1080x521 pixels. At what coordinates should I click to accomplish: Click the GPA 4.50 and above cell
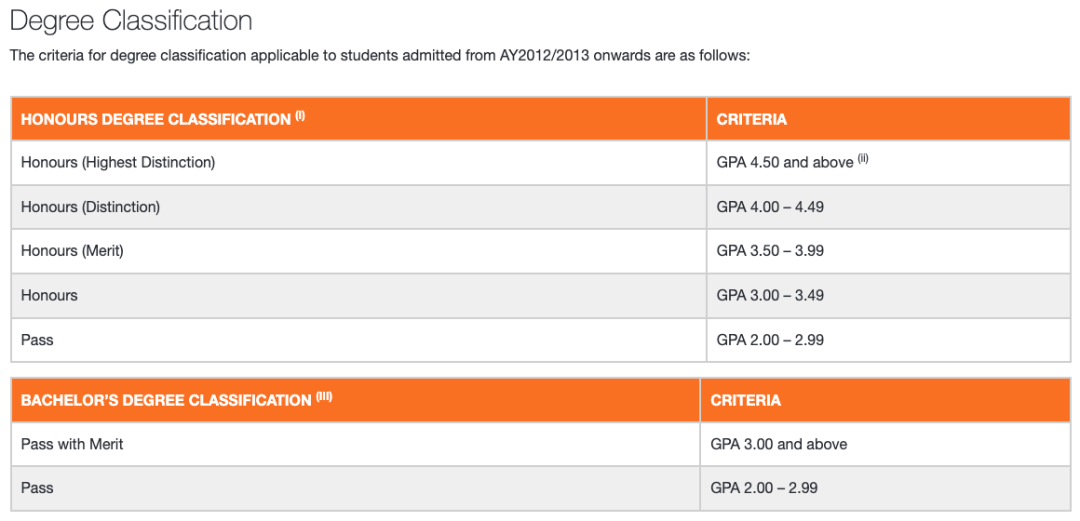click(x=888, y=163)
